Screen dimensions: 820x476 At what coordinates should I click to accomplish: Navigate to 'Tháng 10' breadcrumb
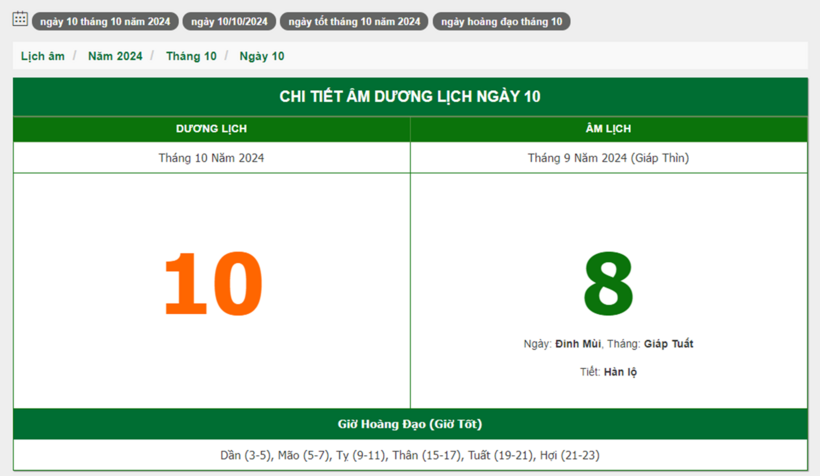pyautogui.click(x=191, y=56)
